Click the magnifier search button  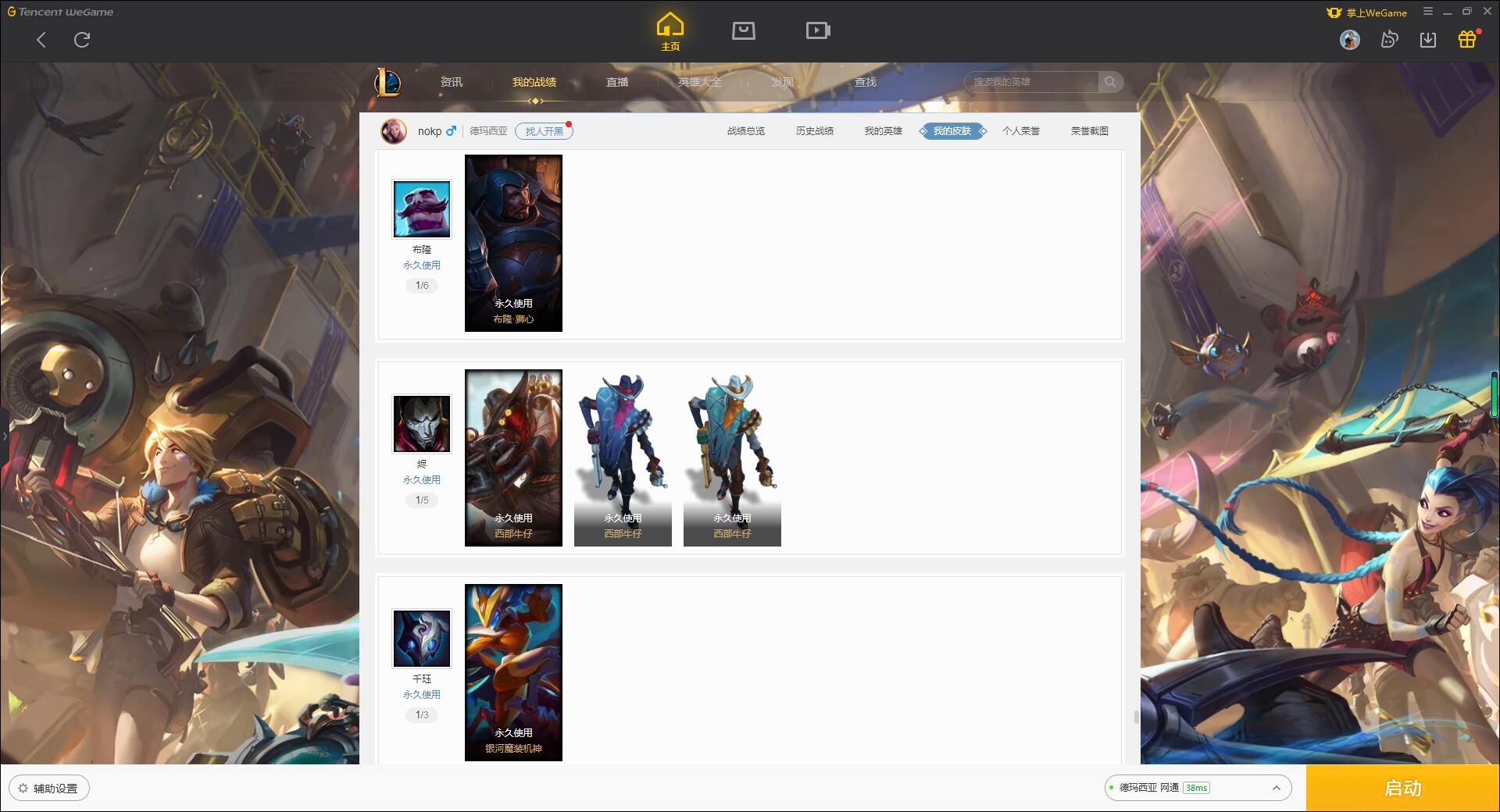coord(1110,82)
